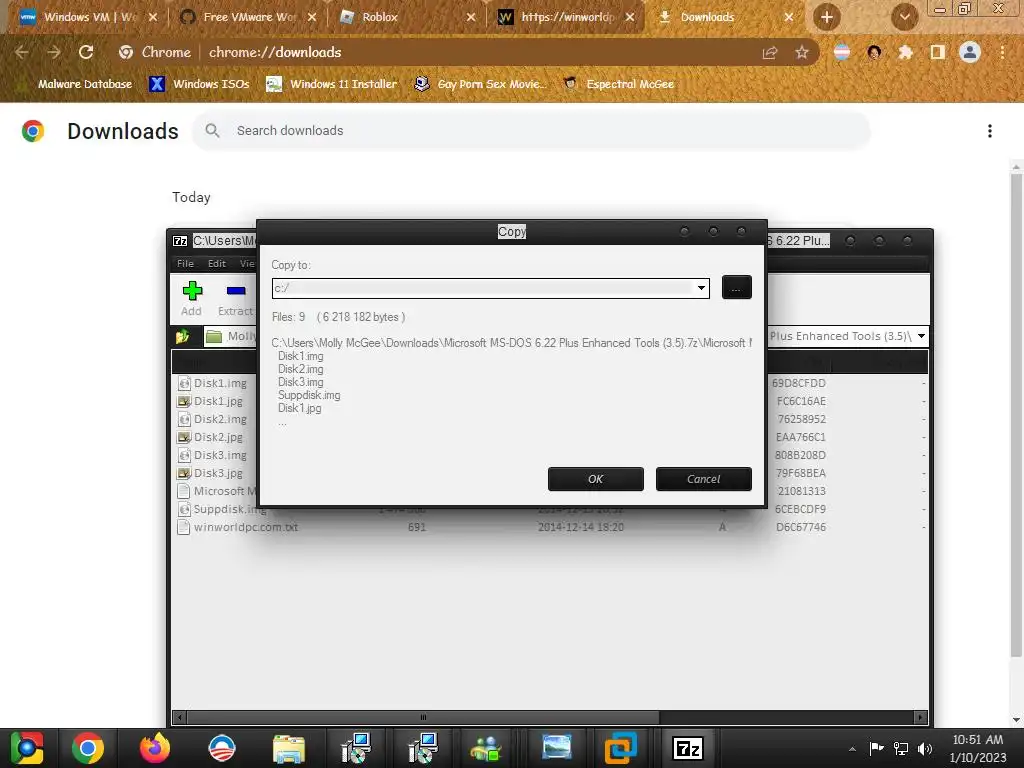Open the VMware Workstation taskbar icon

620,748
